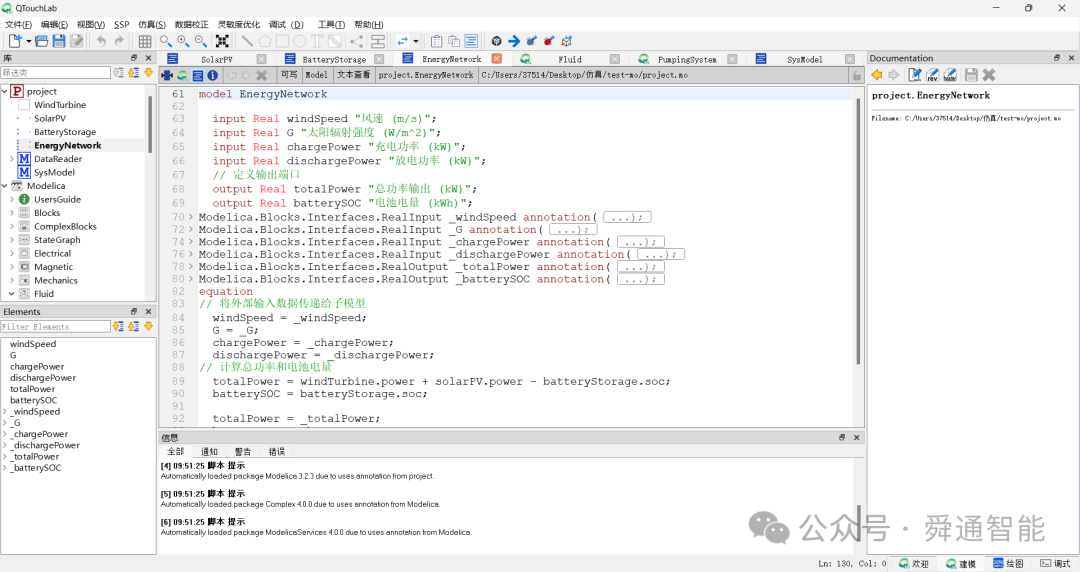Switch to BatteryStorage tab
1080x572 pixels.
point(334,59)
